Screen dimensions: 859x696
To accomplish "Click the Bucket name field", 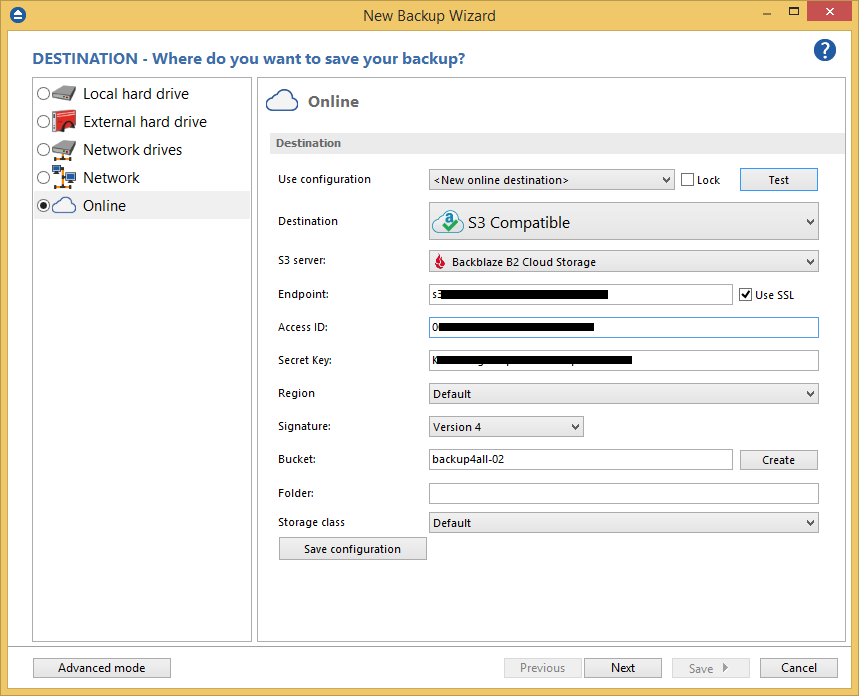I will click(x=581, y=459).
